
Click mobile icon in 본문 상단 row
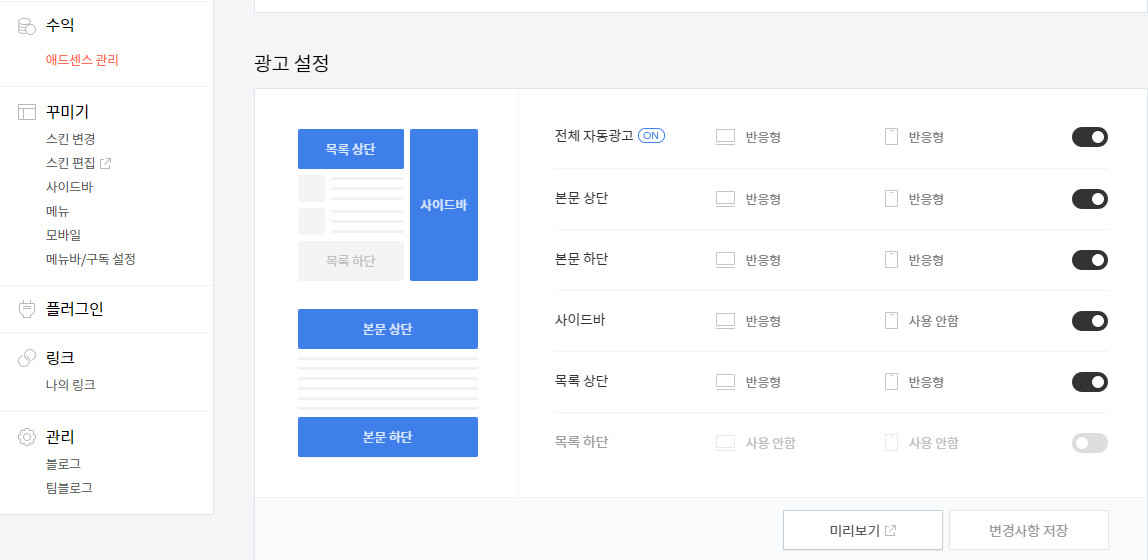891,198
